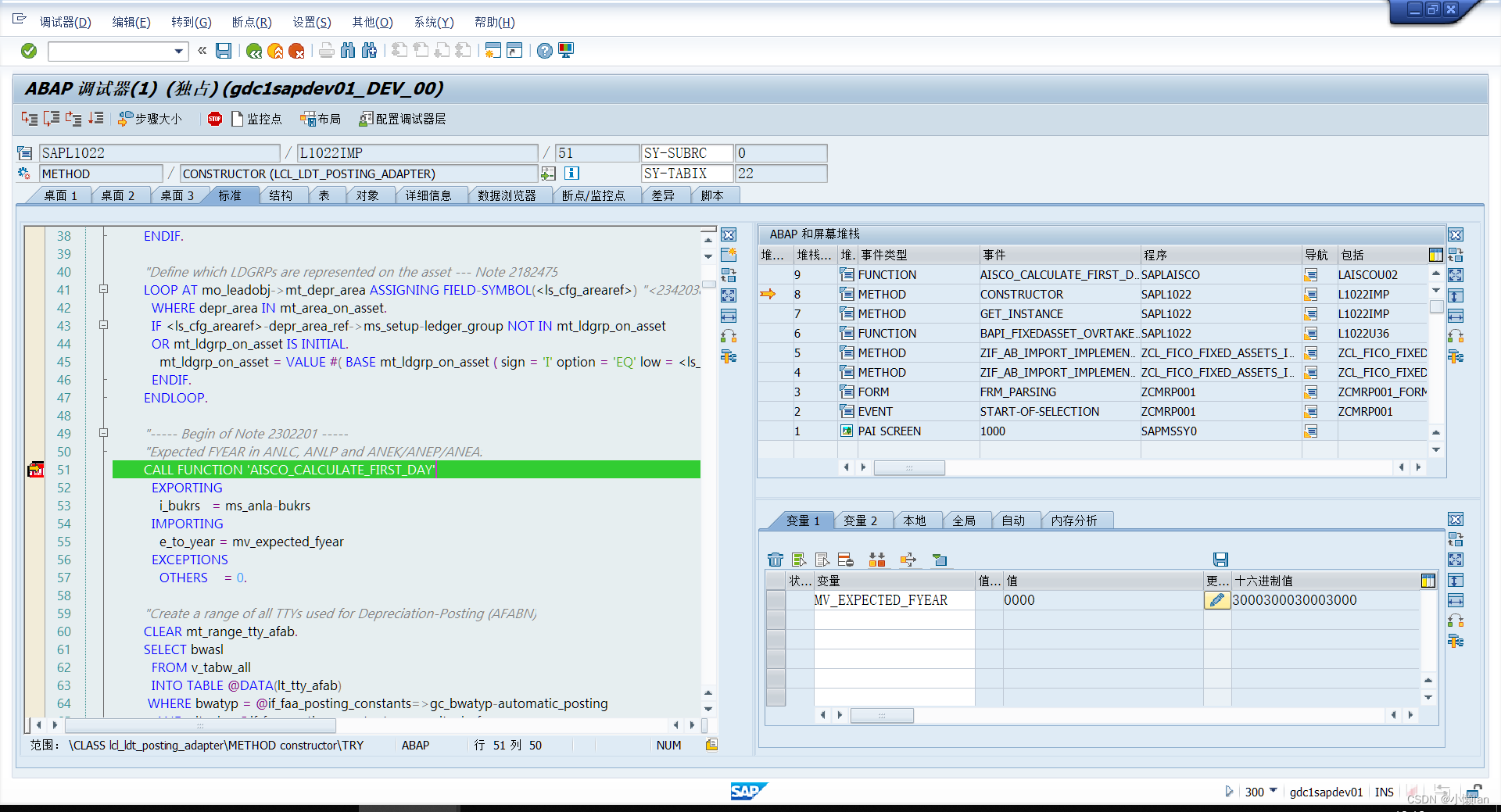Screen dimensions: 1501x812
Task: Click the 步骤大小 button
Action: [151, 119]
